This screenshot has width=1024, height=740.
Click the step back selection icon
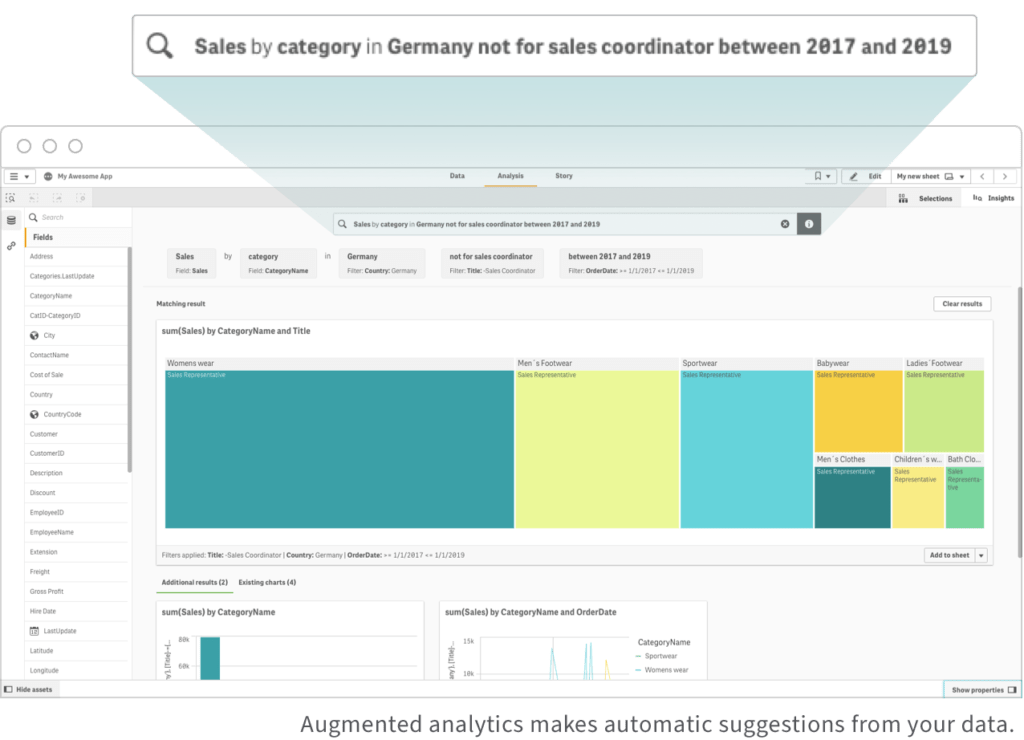point(34,198)
